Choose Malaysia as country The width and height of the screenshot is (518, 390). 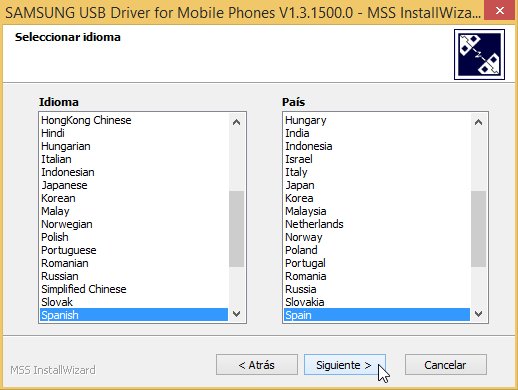(377, 211)
